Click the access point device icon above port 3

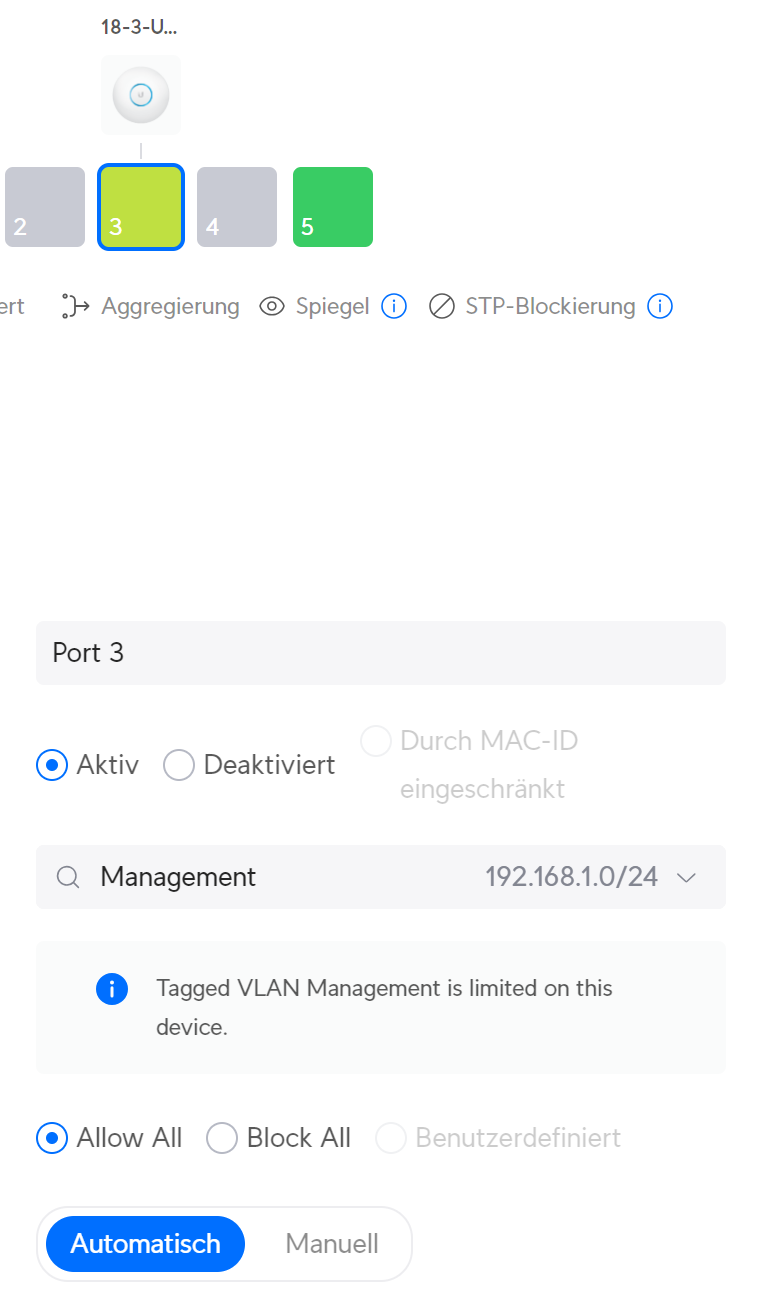141,96
